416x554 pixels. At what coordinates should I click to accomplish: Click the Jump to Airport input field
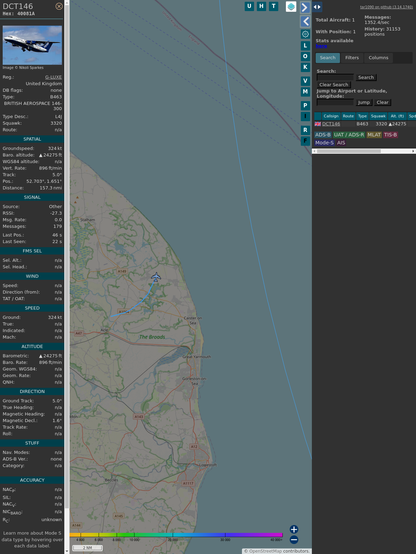click(x=335, y=102)
